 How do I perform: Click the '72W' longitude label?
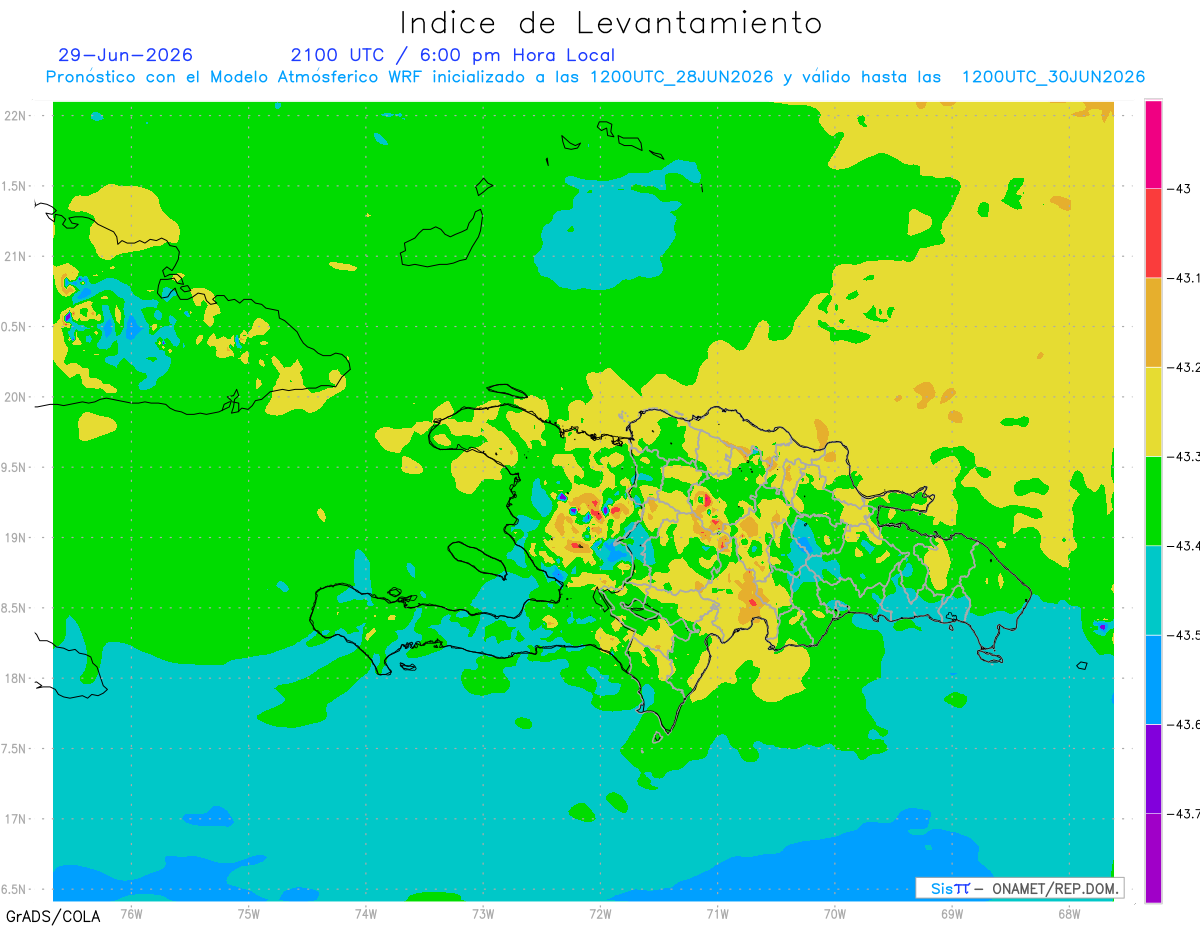point(600,913)
